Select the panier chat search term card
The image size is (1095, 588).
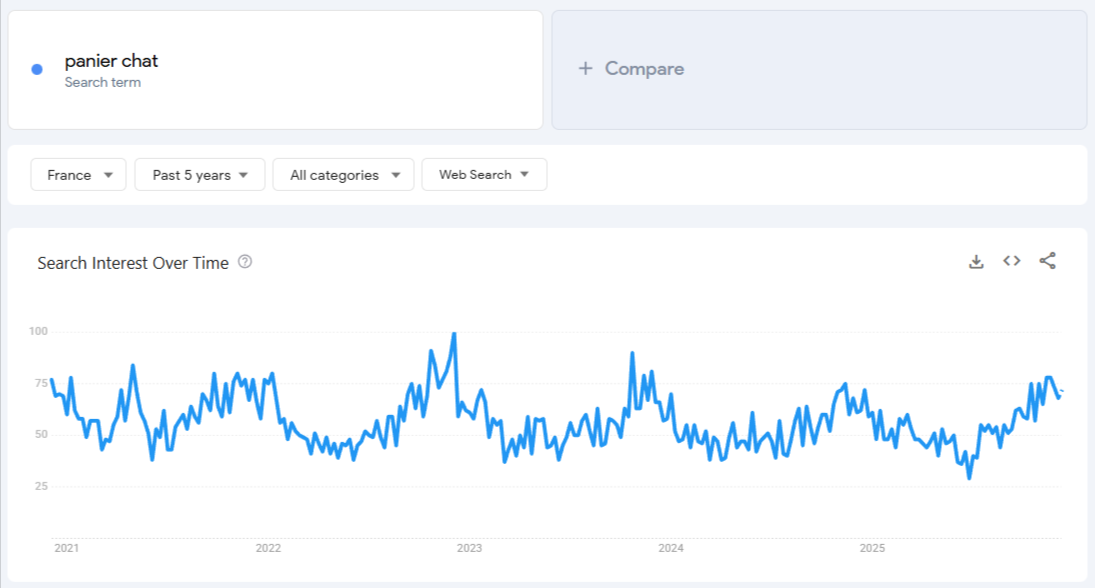click(x=273, y=69)
